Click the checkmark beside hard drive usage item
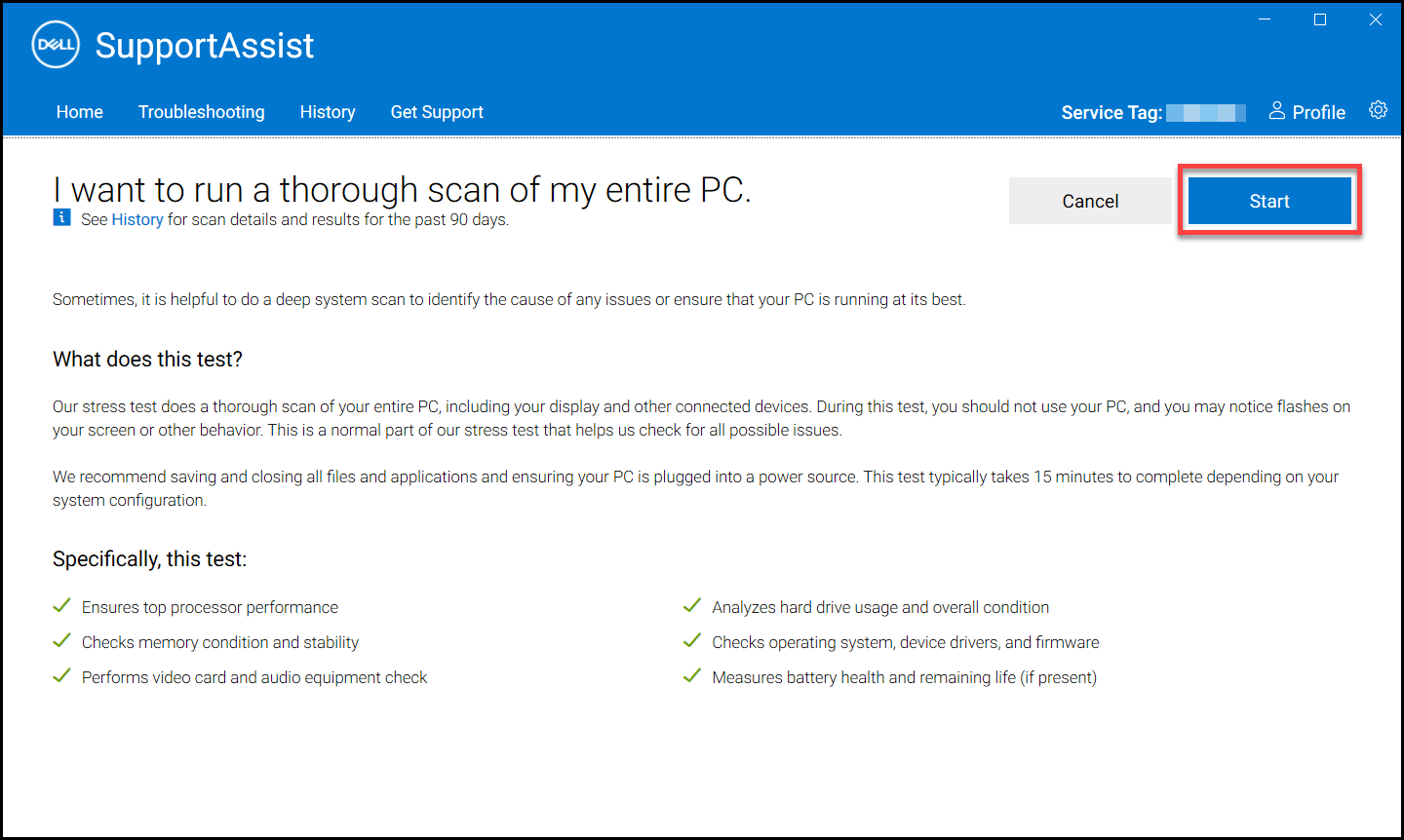This screenshot has width=1404, height=840. point(691,605)
